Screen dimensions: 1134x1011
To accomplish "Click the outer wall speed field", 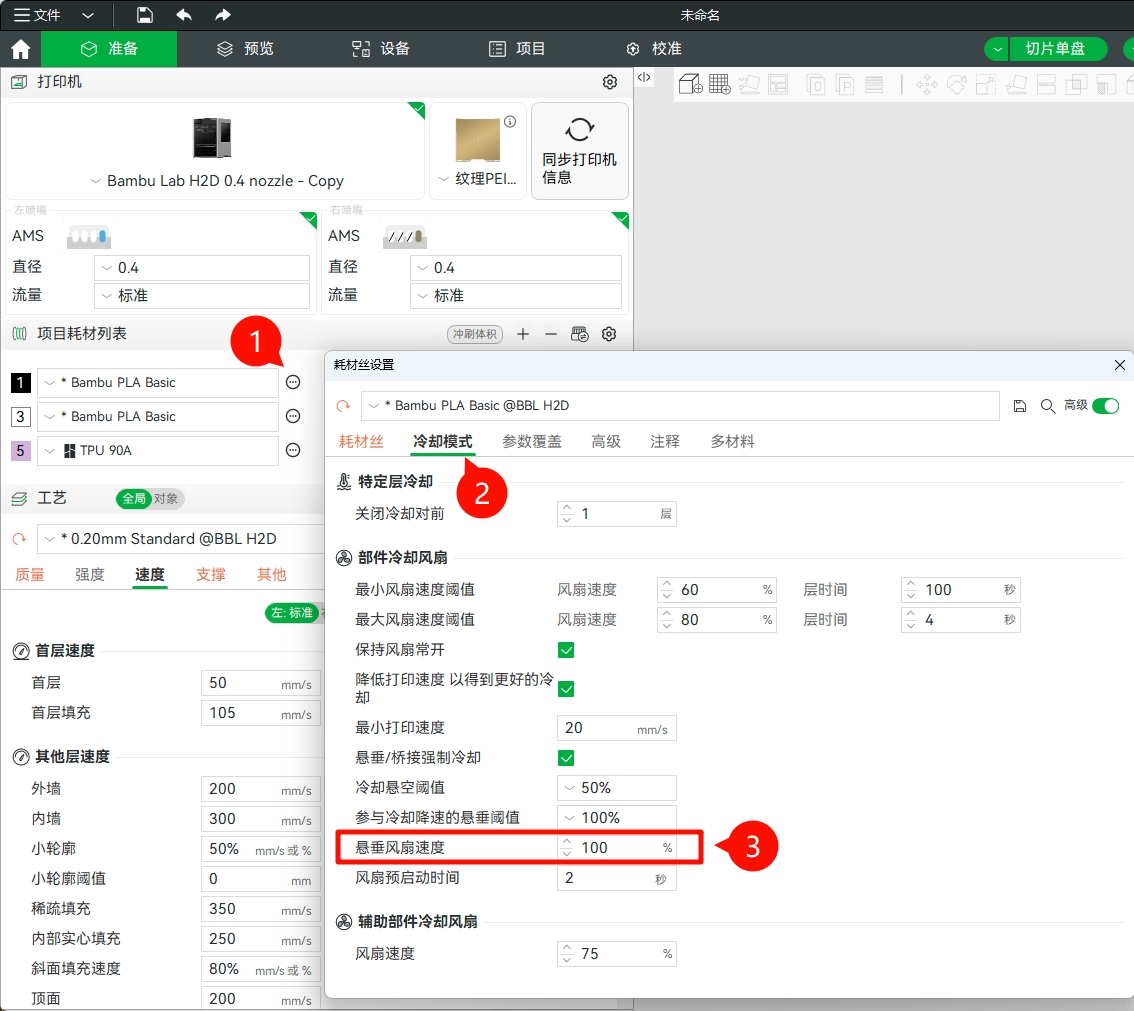I will pos(260,789).
